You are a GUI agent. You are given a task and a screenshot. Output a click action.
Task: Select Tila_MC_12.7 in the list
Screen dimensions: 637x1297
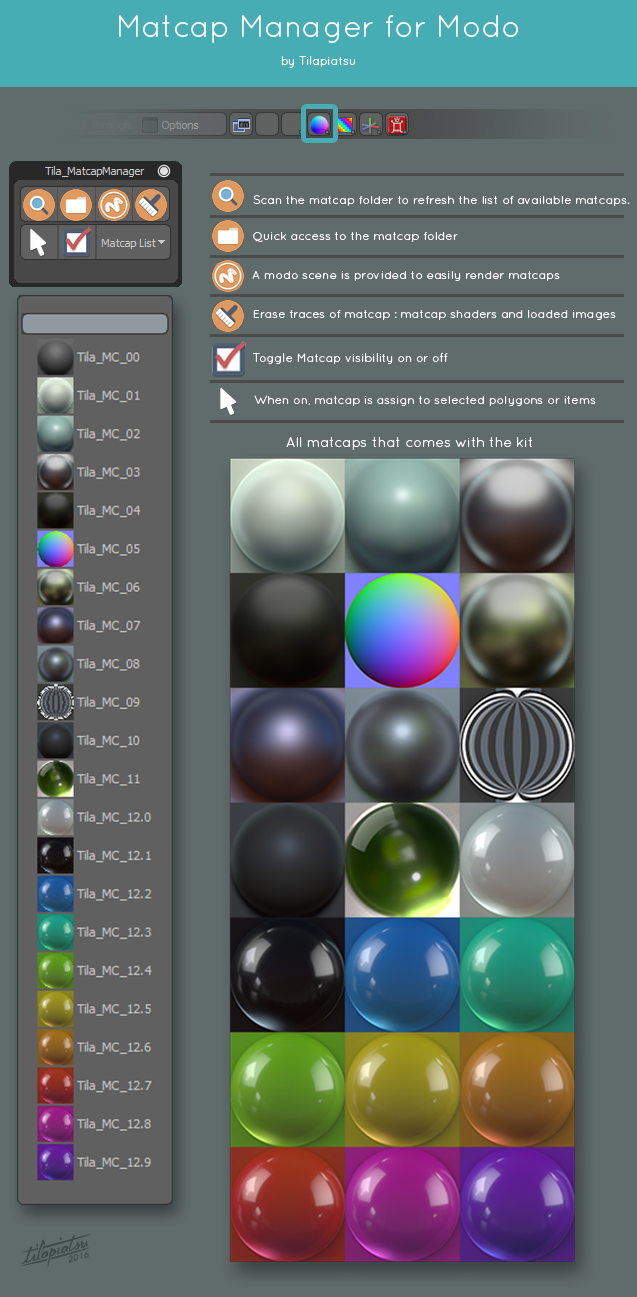click(x=95, y=1086)
